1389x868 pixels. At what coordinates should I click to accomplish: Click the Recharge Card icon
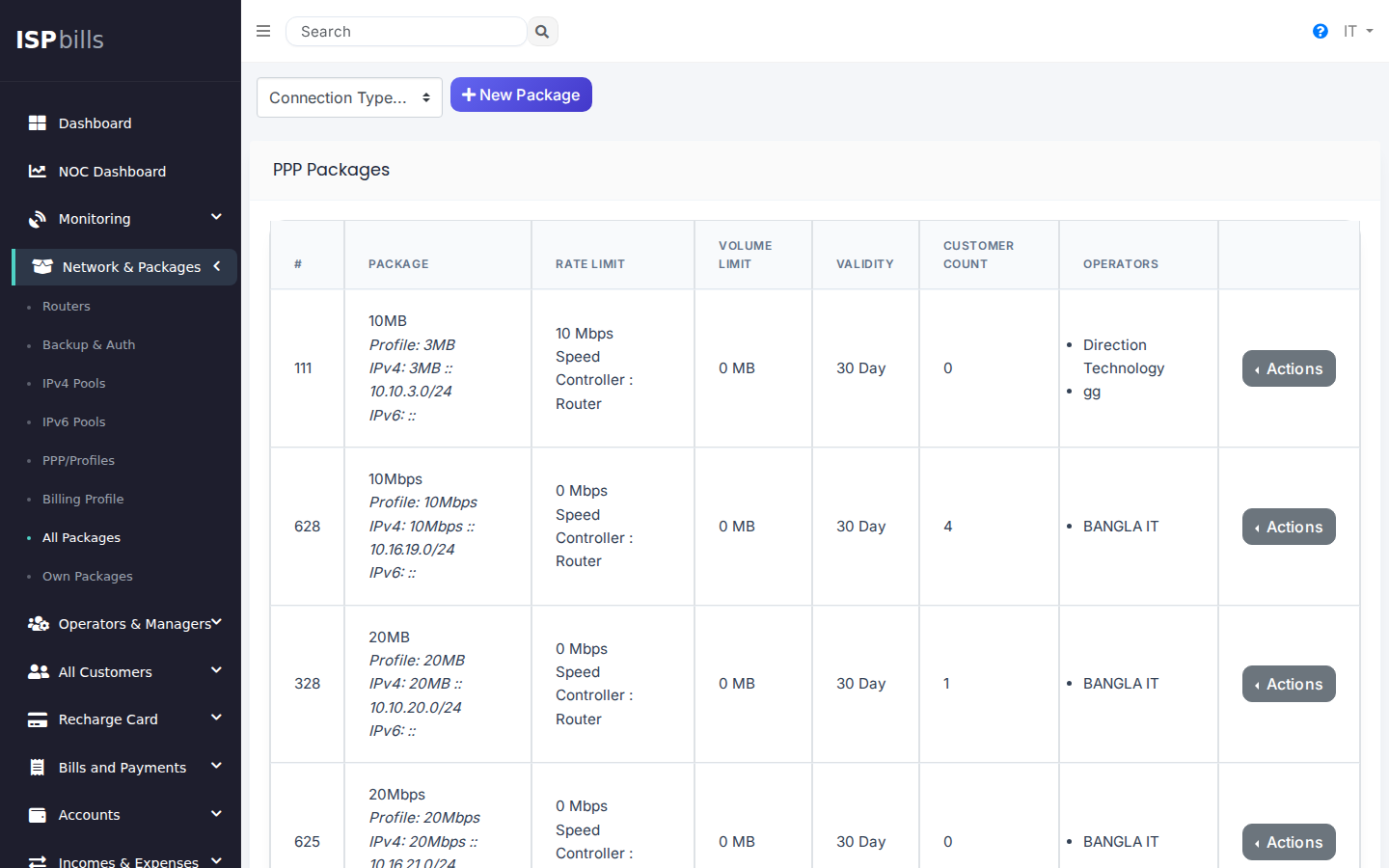38,719
